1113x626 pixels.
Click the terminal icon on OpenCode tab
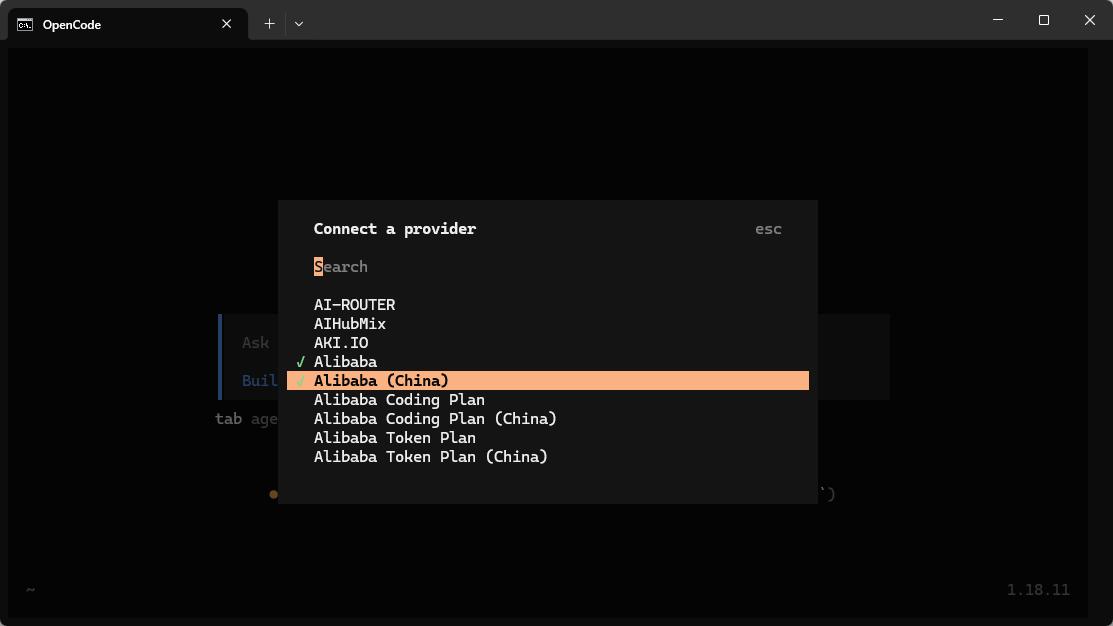25,25
